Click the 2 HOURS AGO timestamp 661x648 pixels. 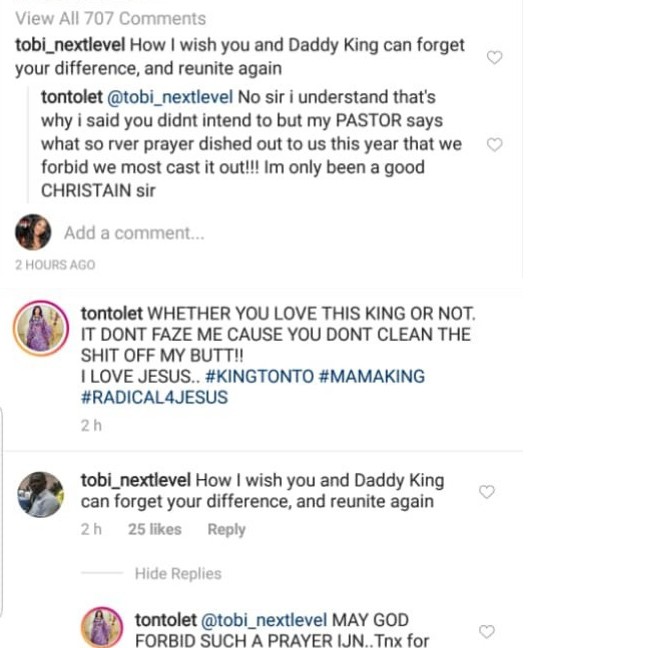55,265
